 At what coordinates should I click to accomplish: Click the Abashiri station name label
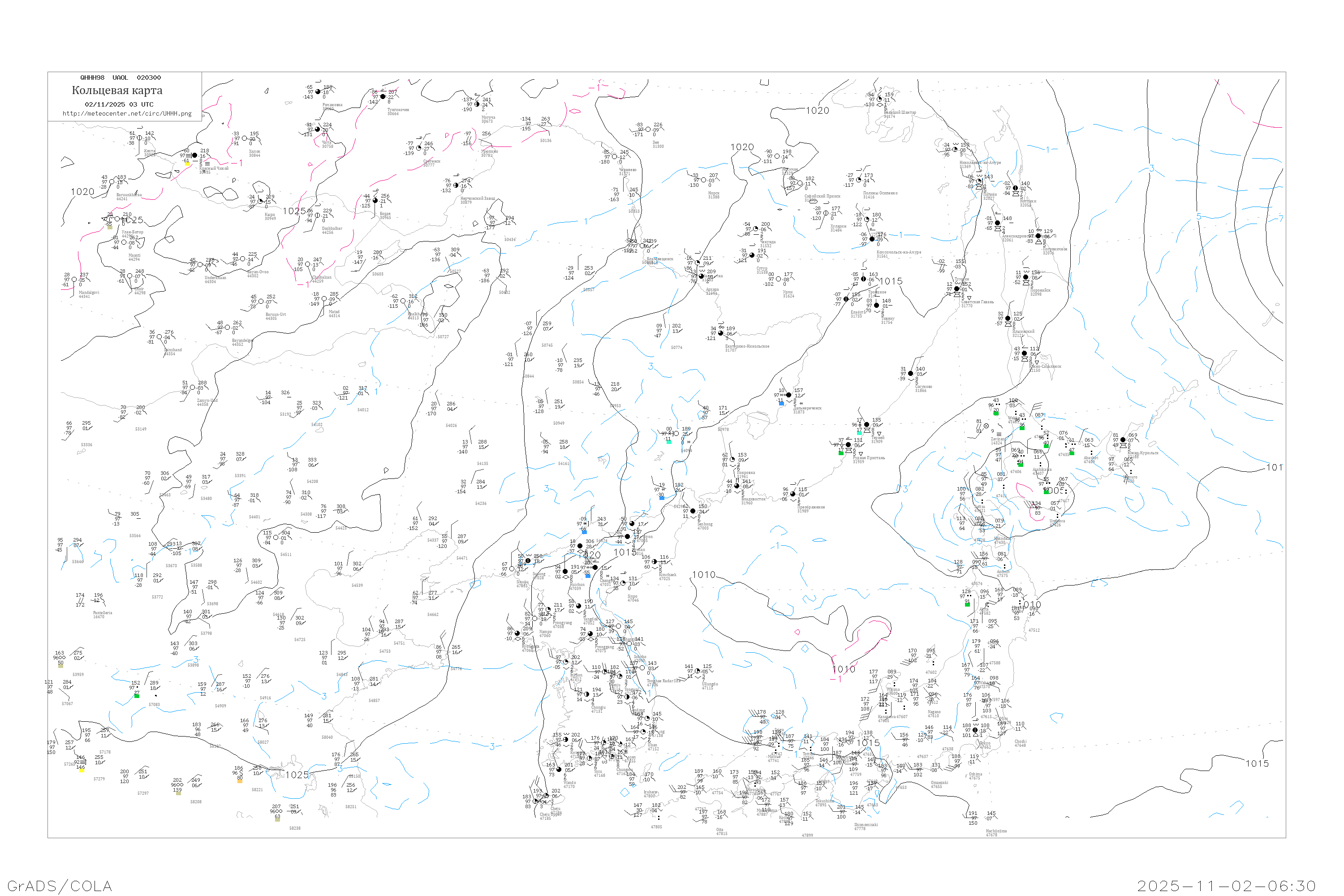pos(1090,458)
